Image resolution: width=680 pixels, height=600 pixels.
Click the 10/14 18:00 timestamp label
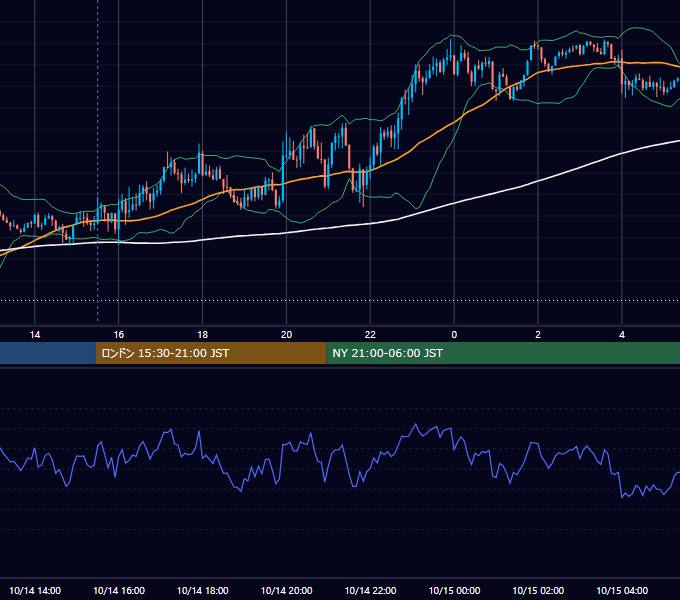(203, 590)
